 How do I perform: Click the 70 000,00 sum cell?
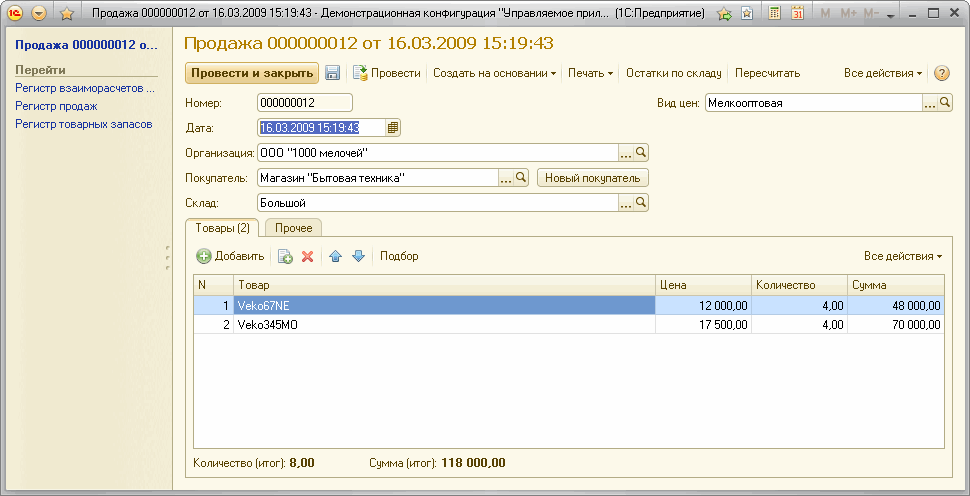tap(896, 324)
